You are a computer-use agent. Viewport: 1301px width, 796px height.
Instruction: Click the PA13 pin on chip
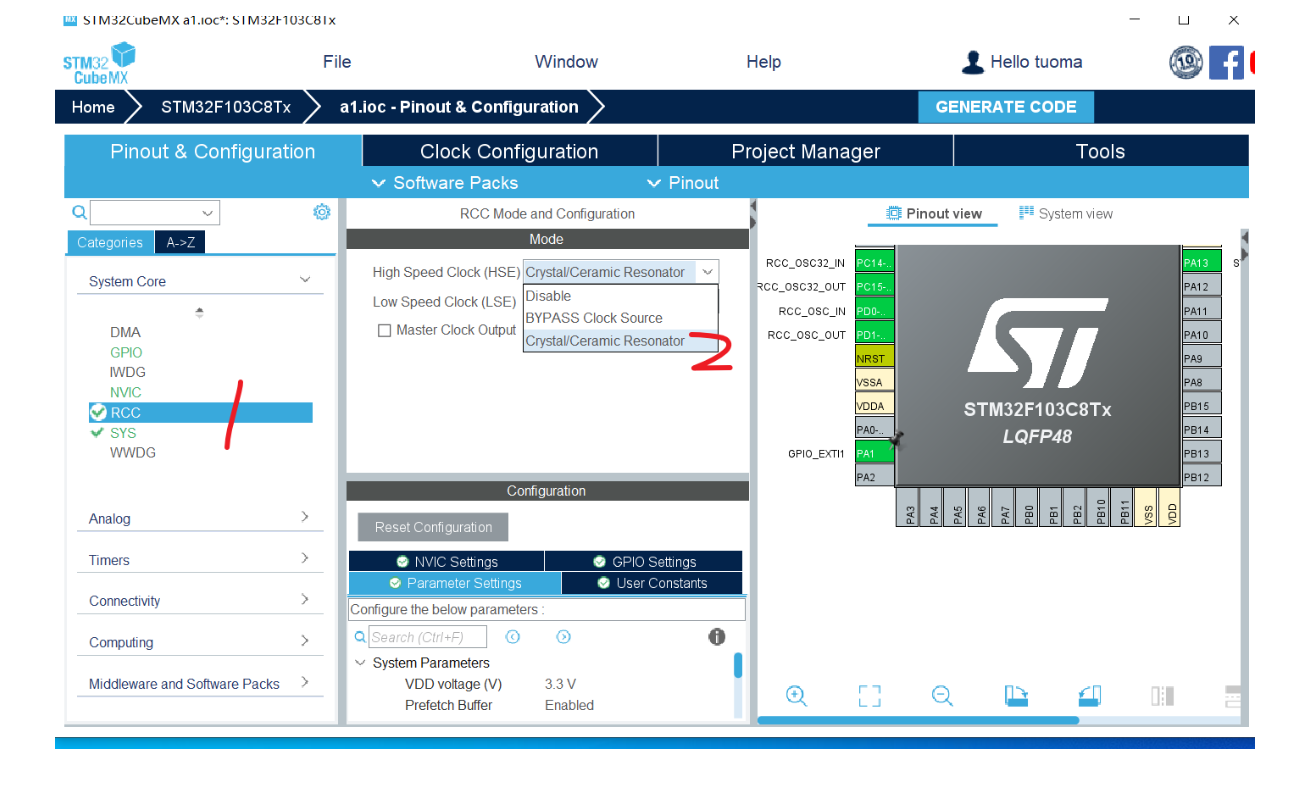click(1202, 263)
